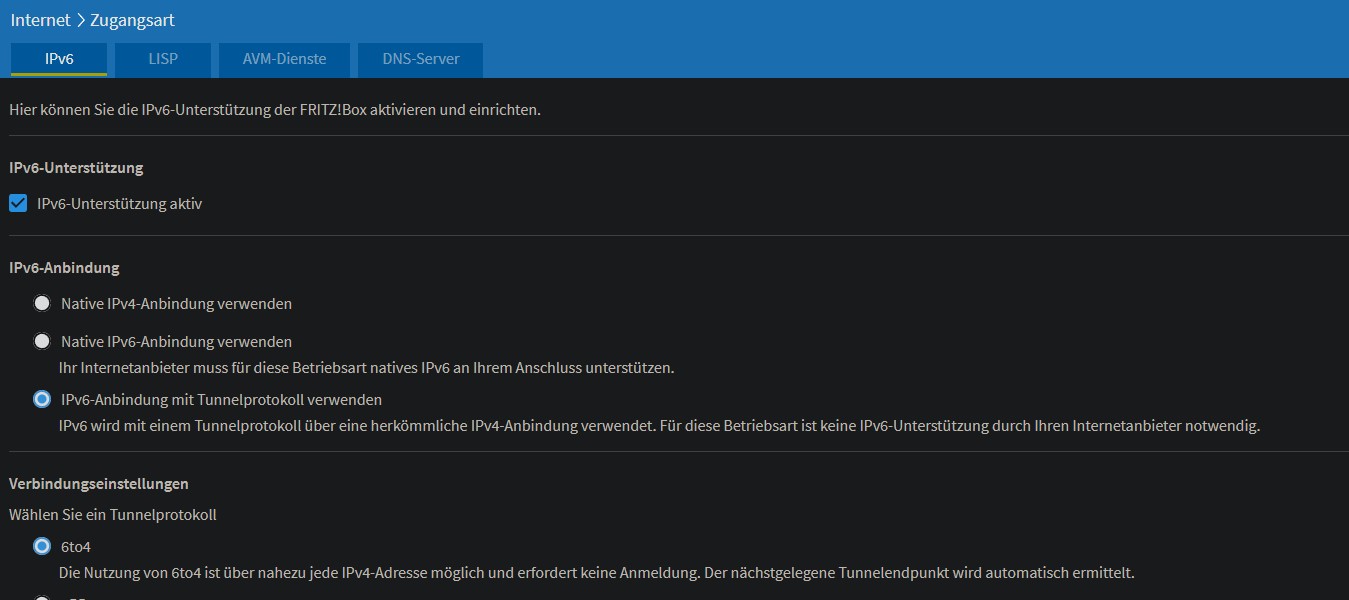Open the AVM-Dienste tab
The image size is (1349, 600).
[284, 60]
